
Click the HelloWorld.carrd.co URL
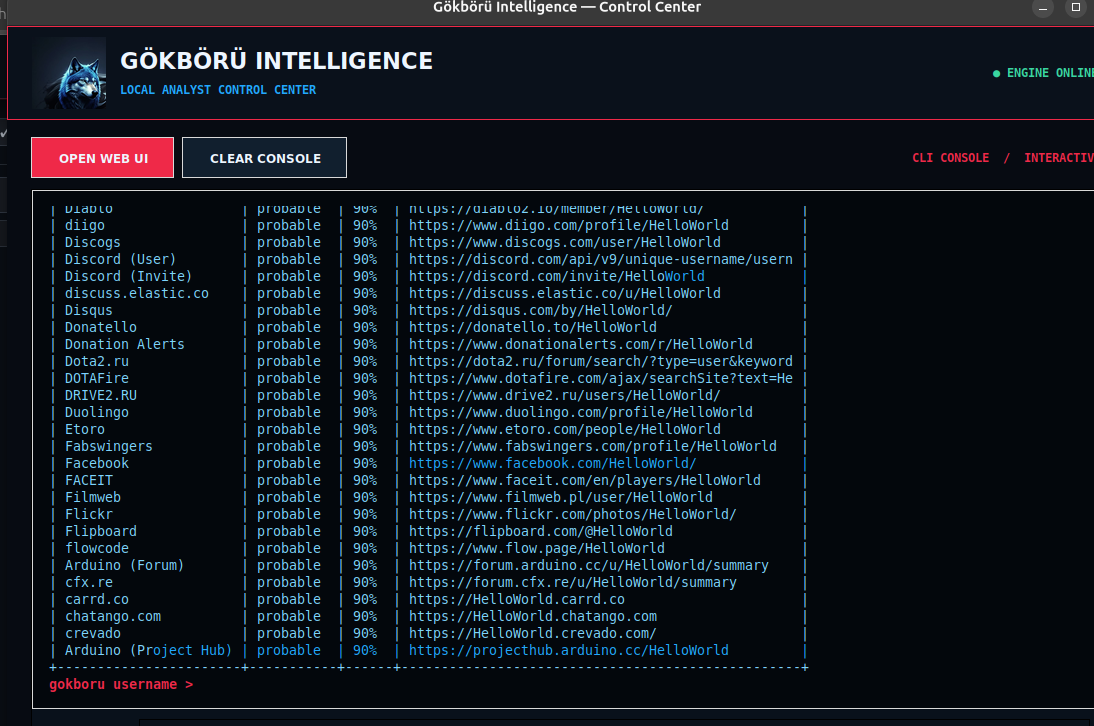[517, 599]
